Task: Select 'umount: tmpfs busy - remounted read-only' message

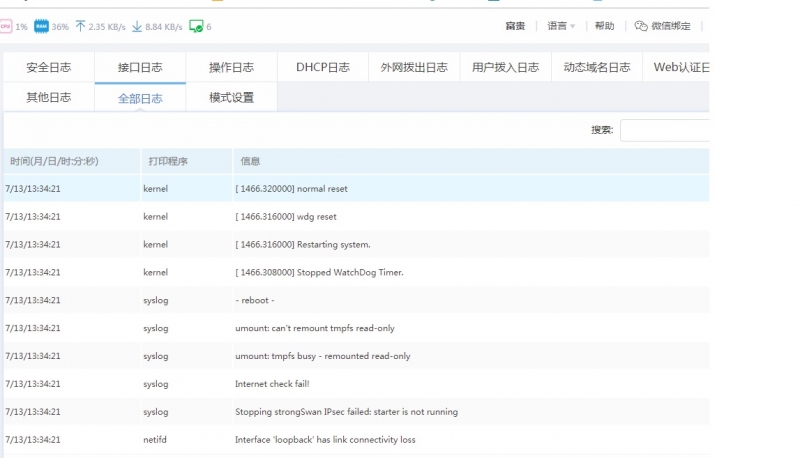Action: 322,356
